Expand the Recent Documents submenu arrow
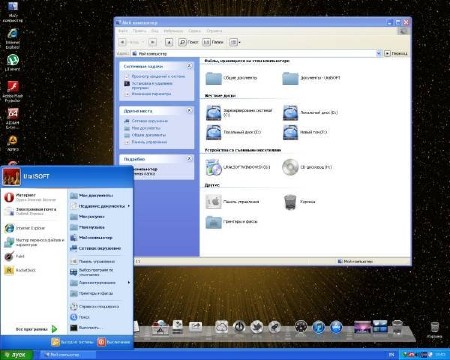The height and width of the screenshot is (360, 450). (129, 206)
